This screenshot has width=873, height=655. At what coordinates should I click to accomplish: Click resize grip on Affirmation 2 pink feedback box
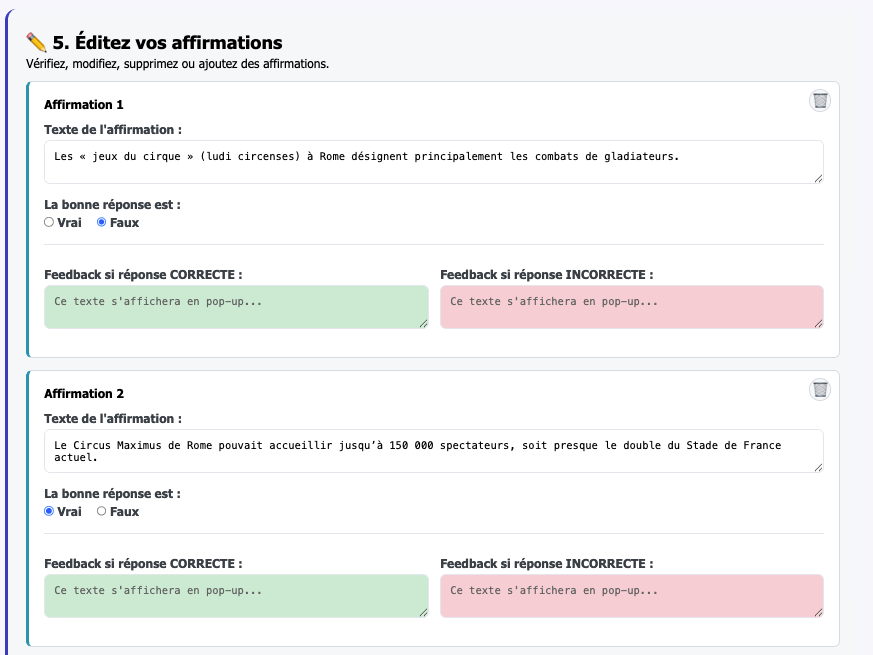pyautogui.click(x=818, y=612)
